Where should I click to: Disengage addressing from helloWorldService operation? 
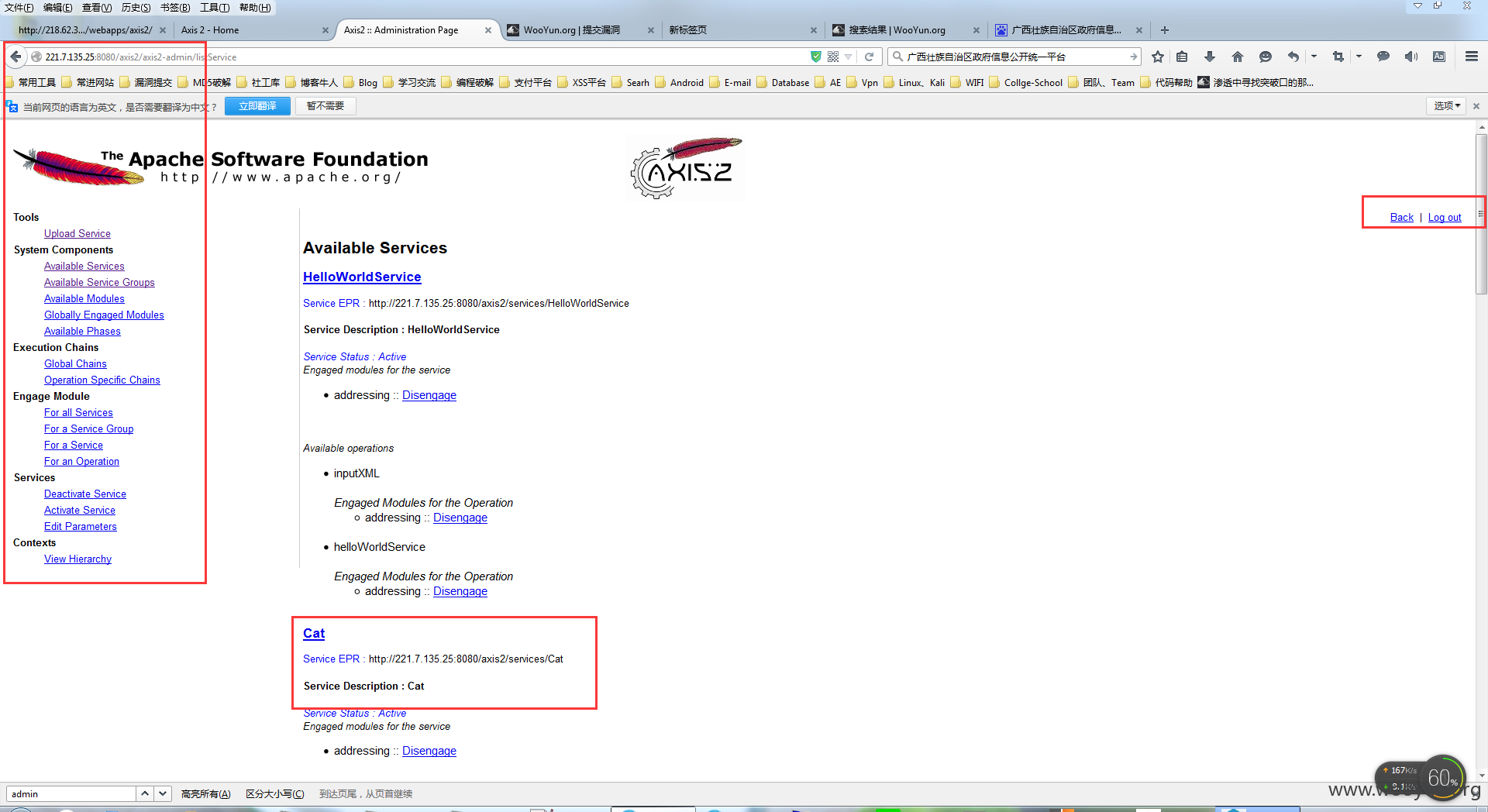[x=460, y=591]
